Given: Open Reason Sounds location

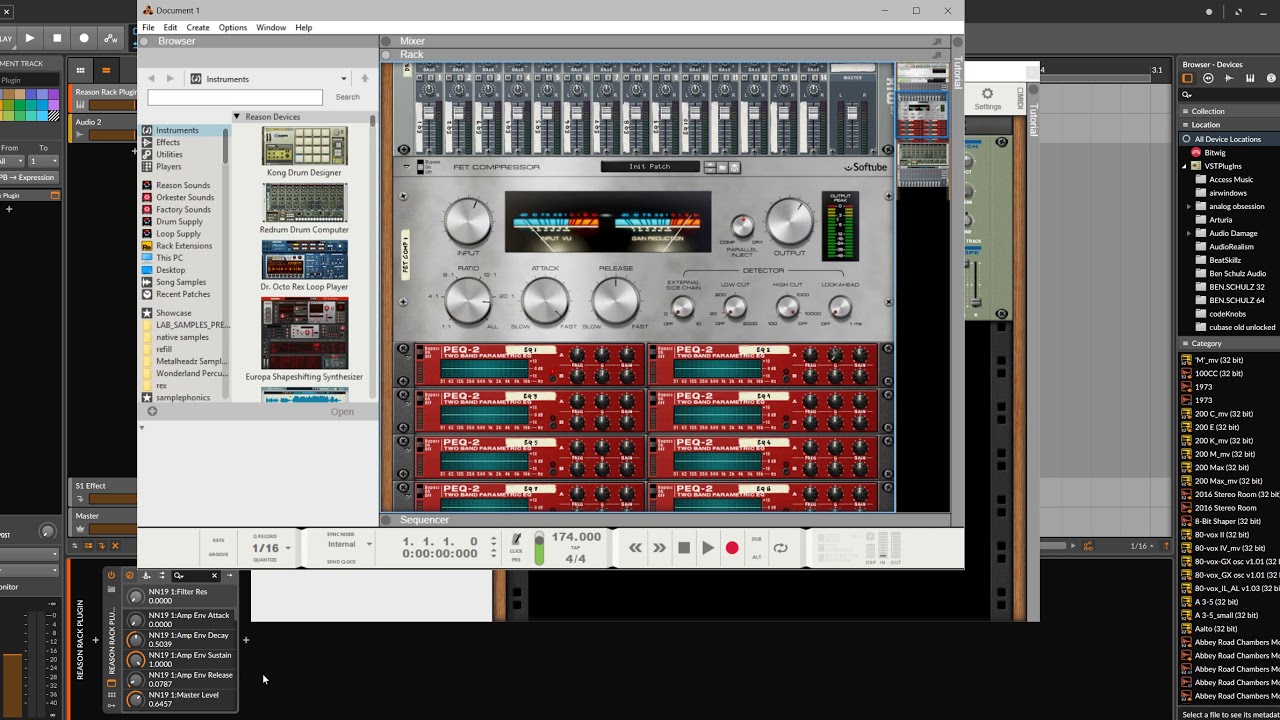Looking at the screenshot, I should [183, 185].
